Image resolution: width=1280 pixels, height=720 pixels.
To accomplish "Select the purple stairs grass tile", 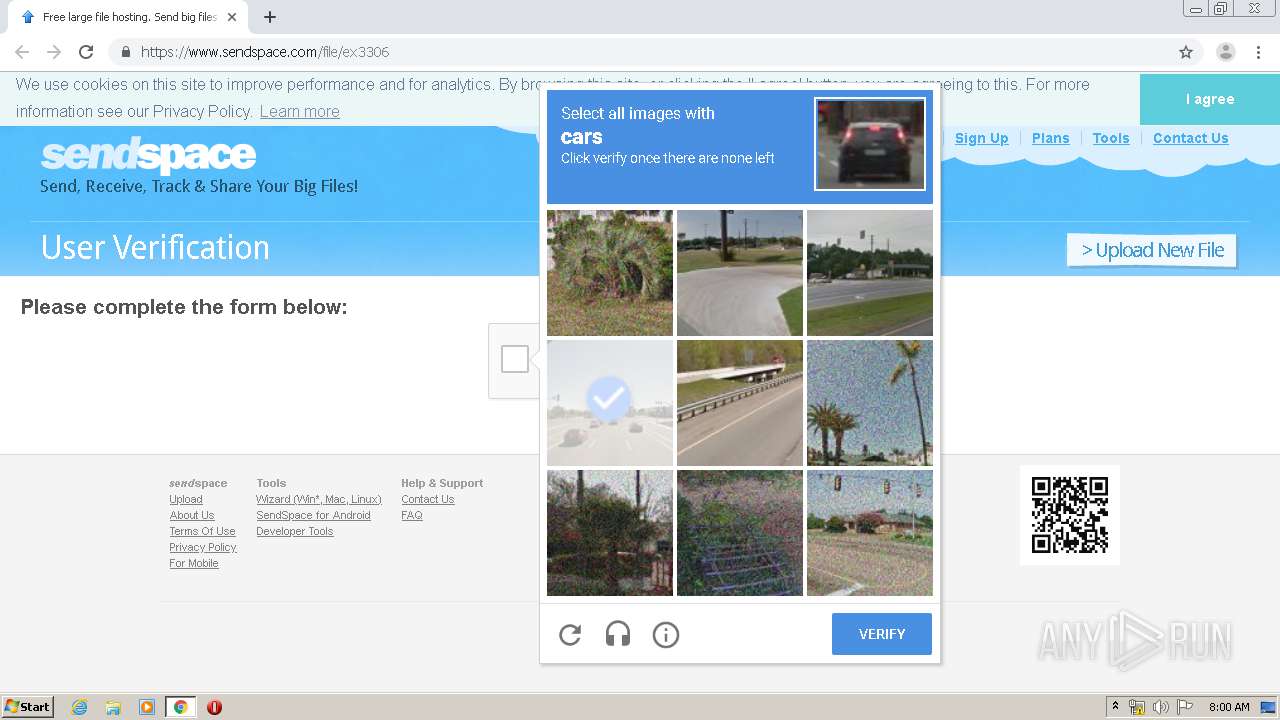I will click(740, 533).
